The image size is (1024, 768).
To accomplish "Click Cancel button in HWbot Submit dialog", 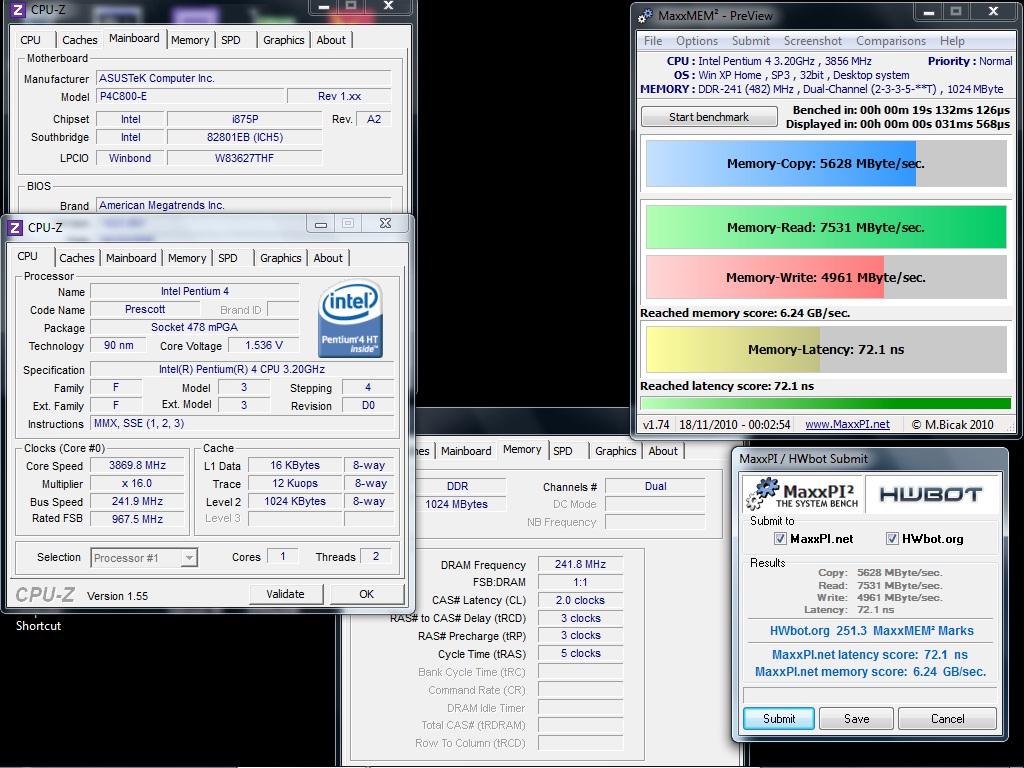I will pyautogui.click(x=948, y=718).
